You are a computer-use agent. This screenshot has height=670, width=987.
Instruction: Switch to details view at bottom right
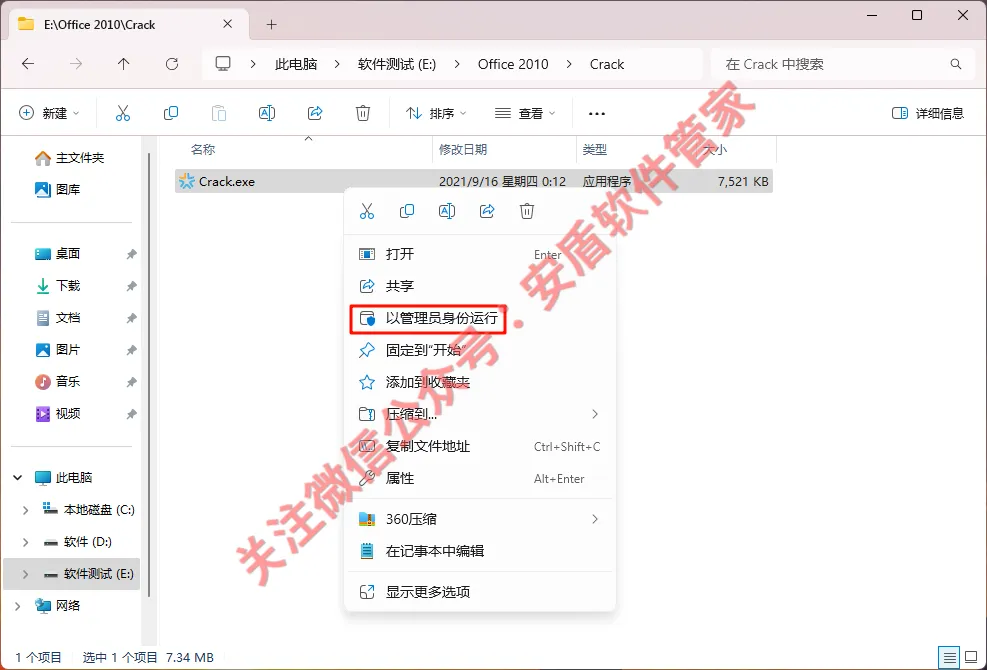point(949,657)
